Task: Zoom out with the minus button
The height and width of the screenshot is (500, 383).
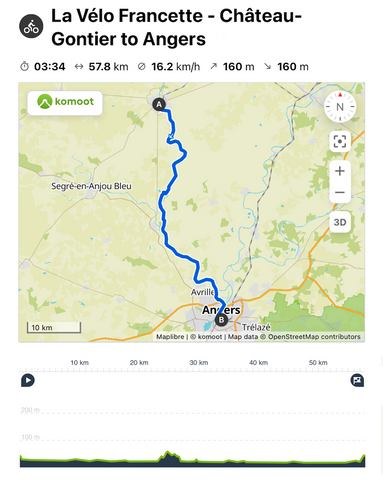Action: [340, 192]
